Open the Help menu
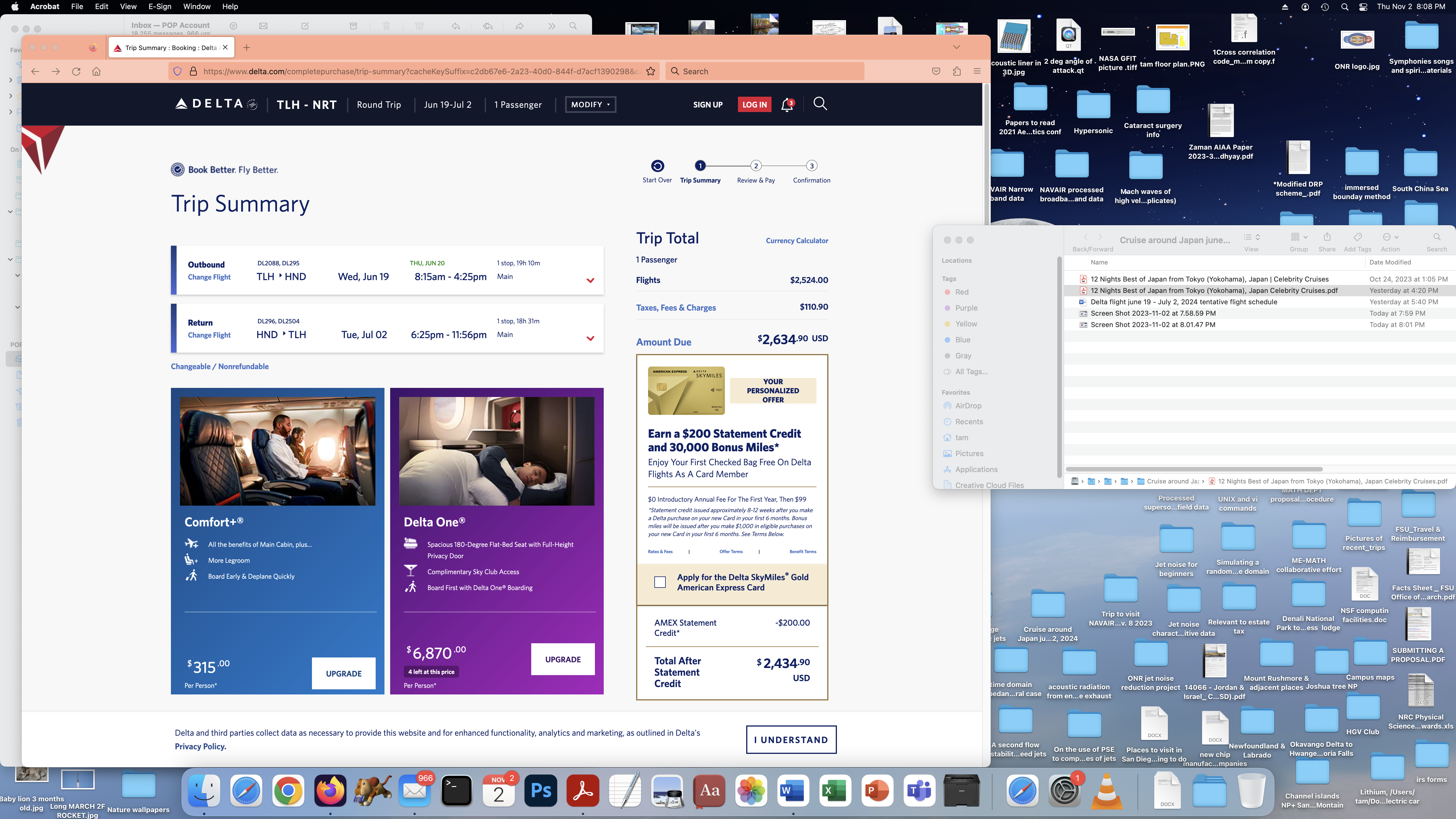This screenshot has height=819, width=1456. coord(229,7)
